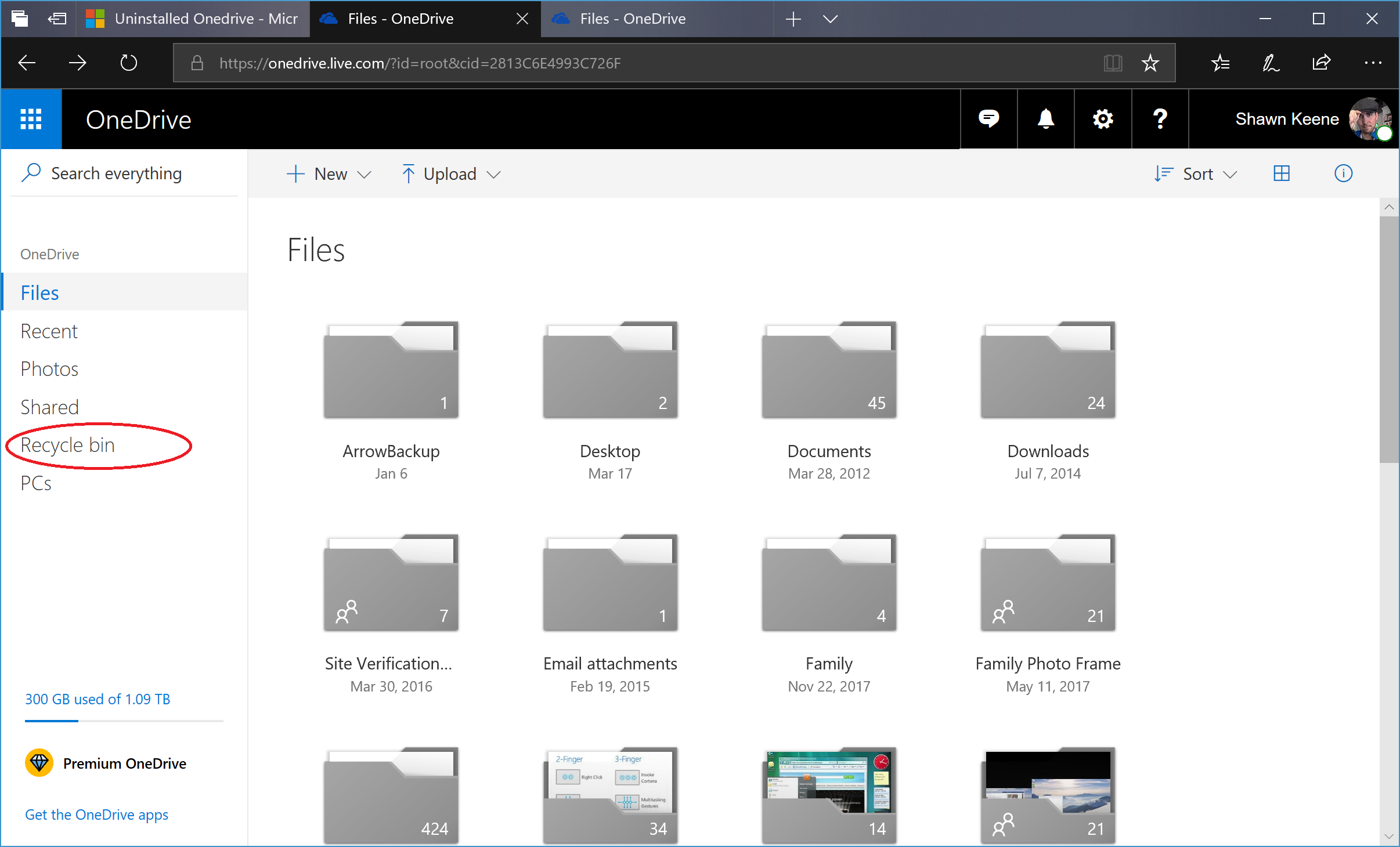Open Recycle bin in the sidebar
Screen dimensions: 1400x847
pyautogui.click(x=67, y=445)
